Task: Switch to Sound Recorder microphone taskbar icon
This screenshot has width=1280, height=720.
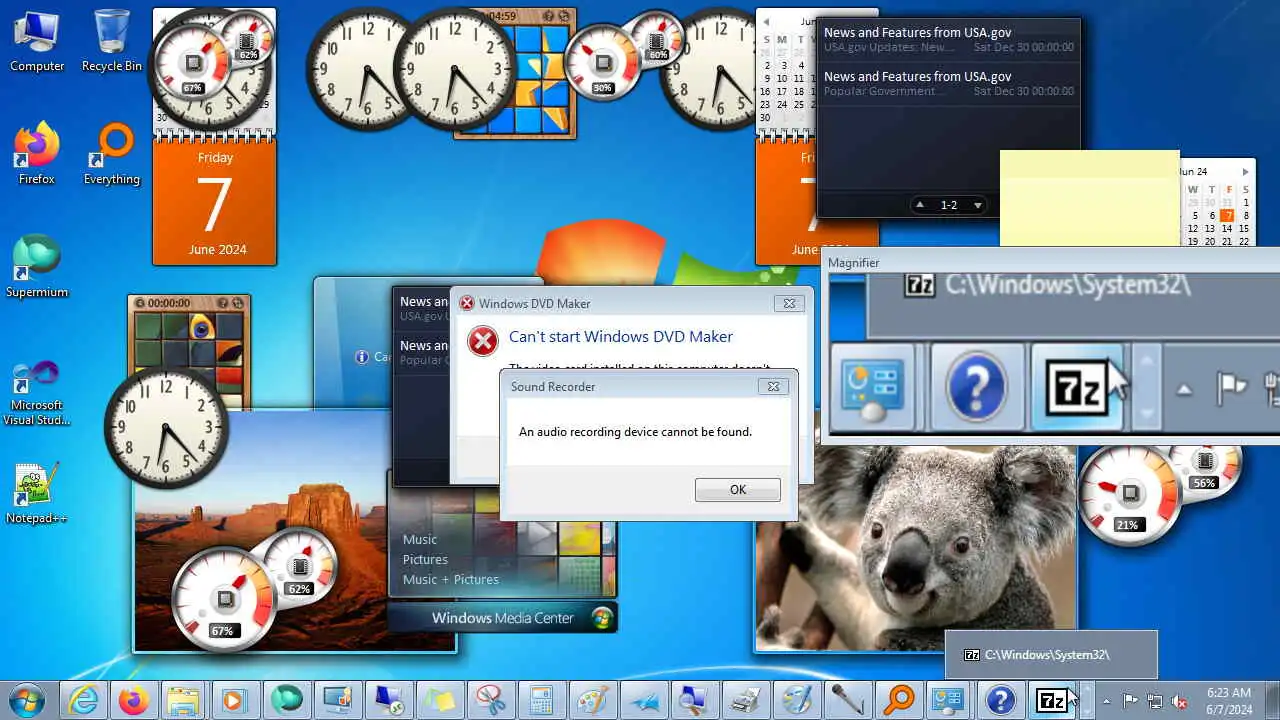Action: 848,701
